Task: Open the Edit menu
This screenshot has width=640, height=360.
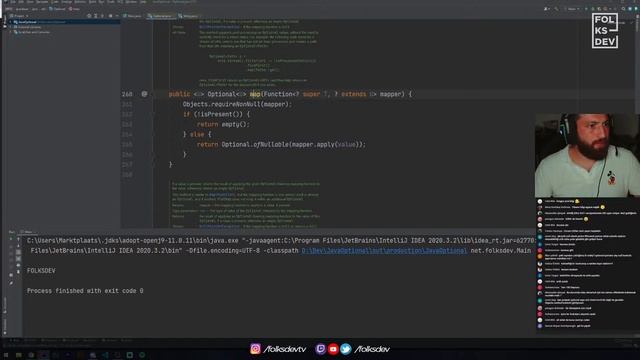Action: [21, 2]
